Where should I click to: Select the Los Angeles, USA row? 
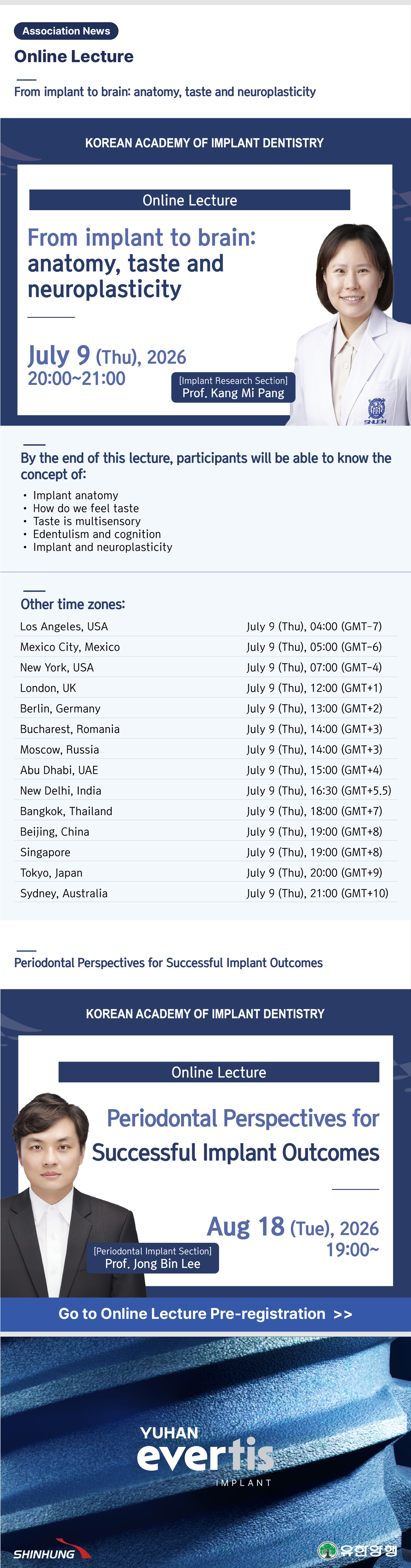206,626
